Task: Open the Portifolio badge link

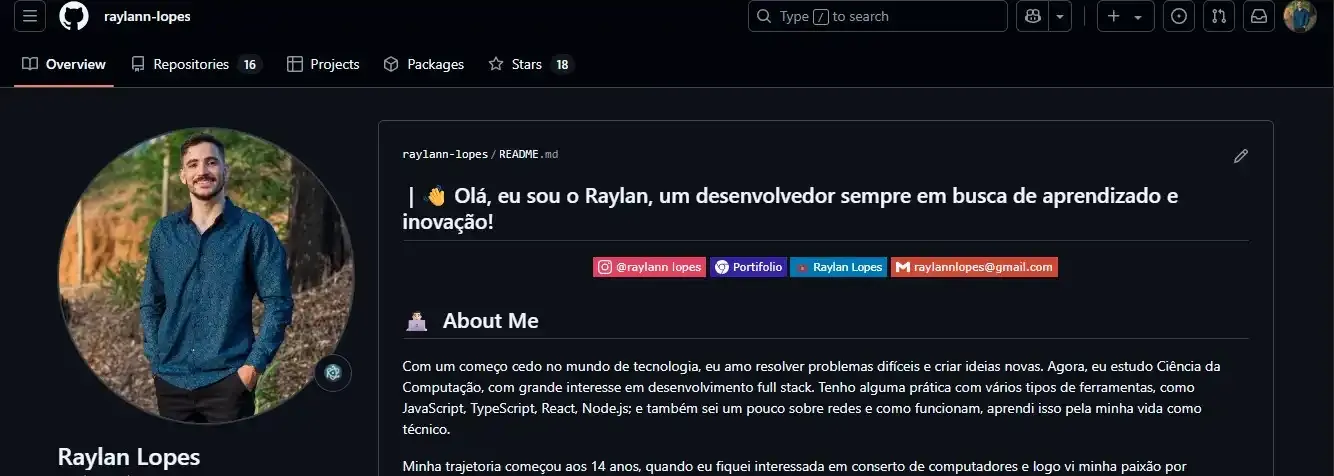Action: [x=748, y=267]
